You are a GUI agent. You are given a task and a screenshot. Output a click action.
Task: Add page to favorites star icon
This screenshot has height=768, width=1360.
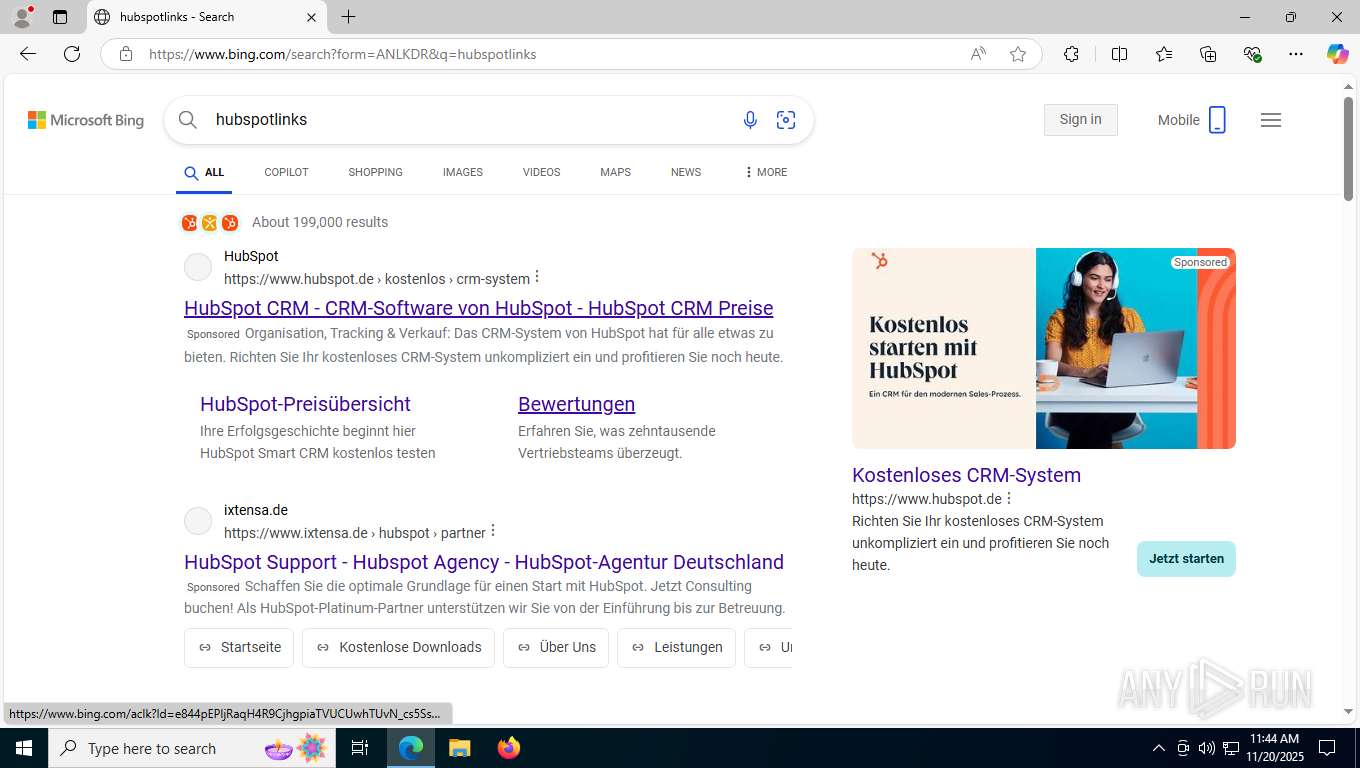pyautogui.click(x=1018, y=54)
